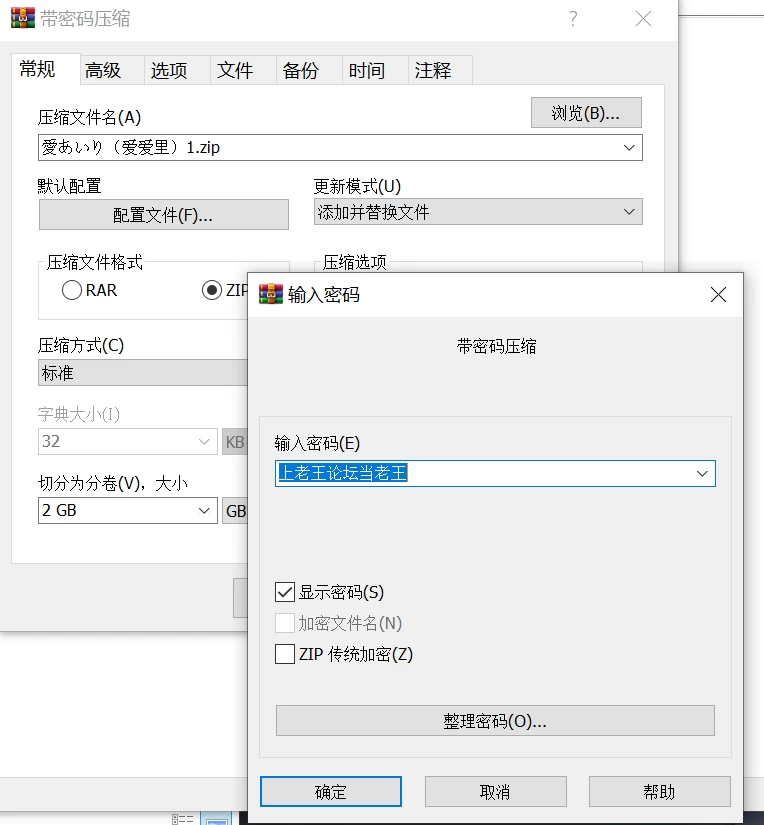
Task: Click the WinRAR icon in 输入密码 title bar
Action: (x=270, y=294)
